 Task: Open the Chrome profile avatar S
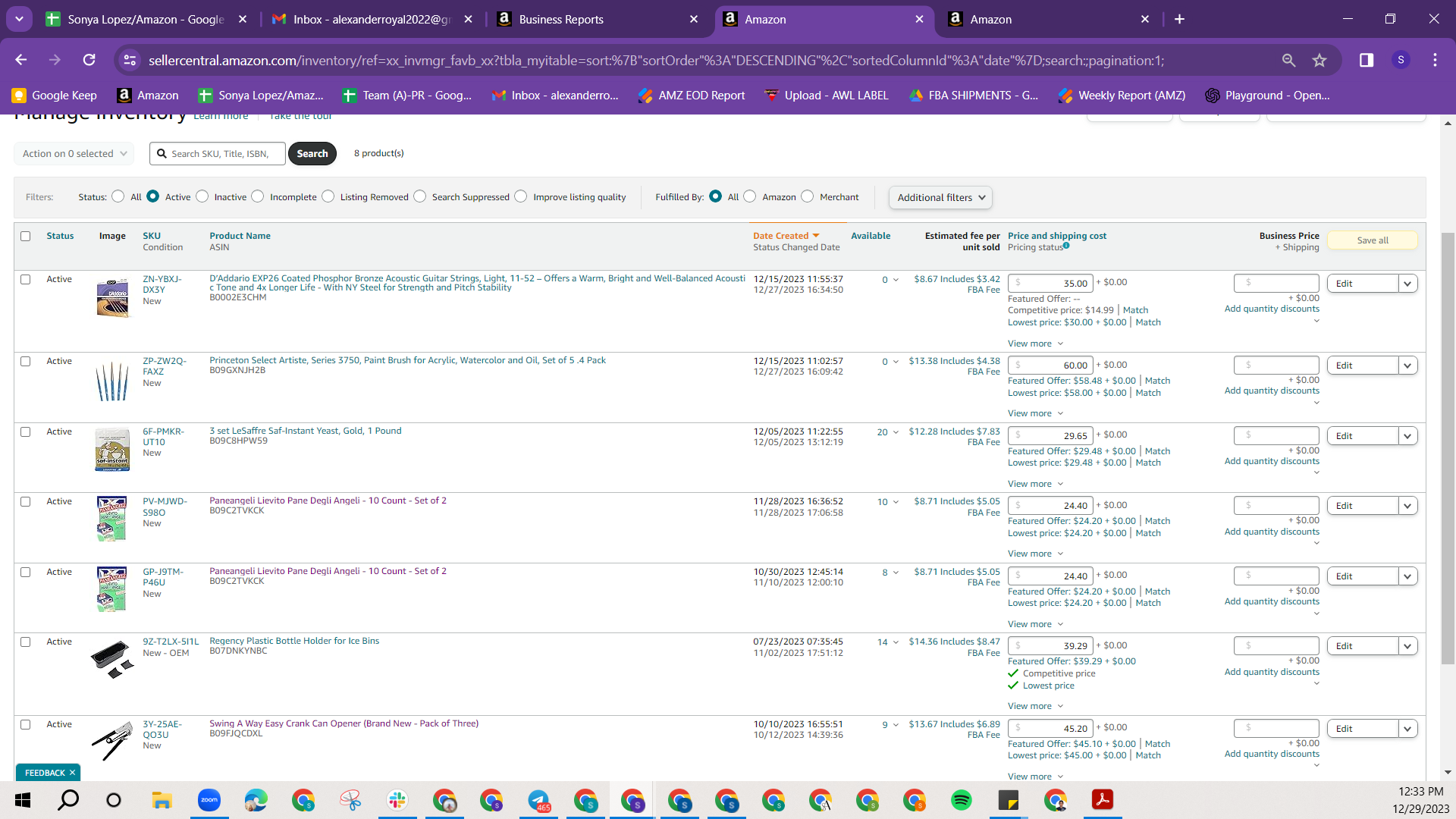(x=1401, y=60)
